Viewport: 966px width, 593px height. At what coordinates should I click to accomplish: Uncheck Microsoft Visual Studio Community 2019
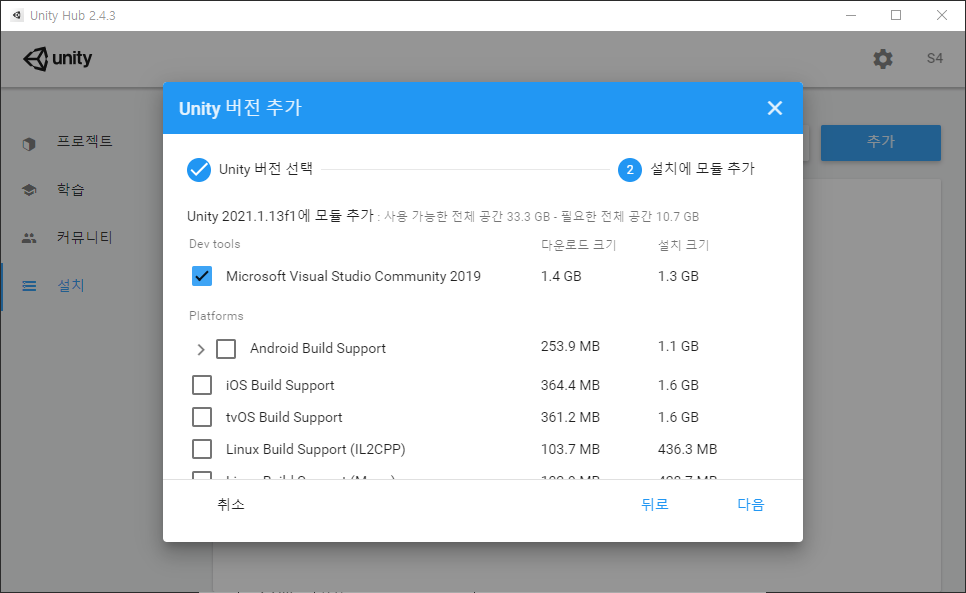202,276
